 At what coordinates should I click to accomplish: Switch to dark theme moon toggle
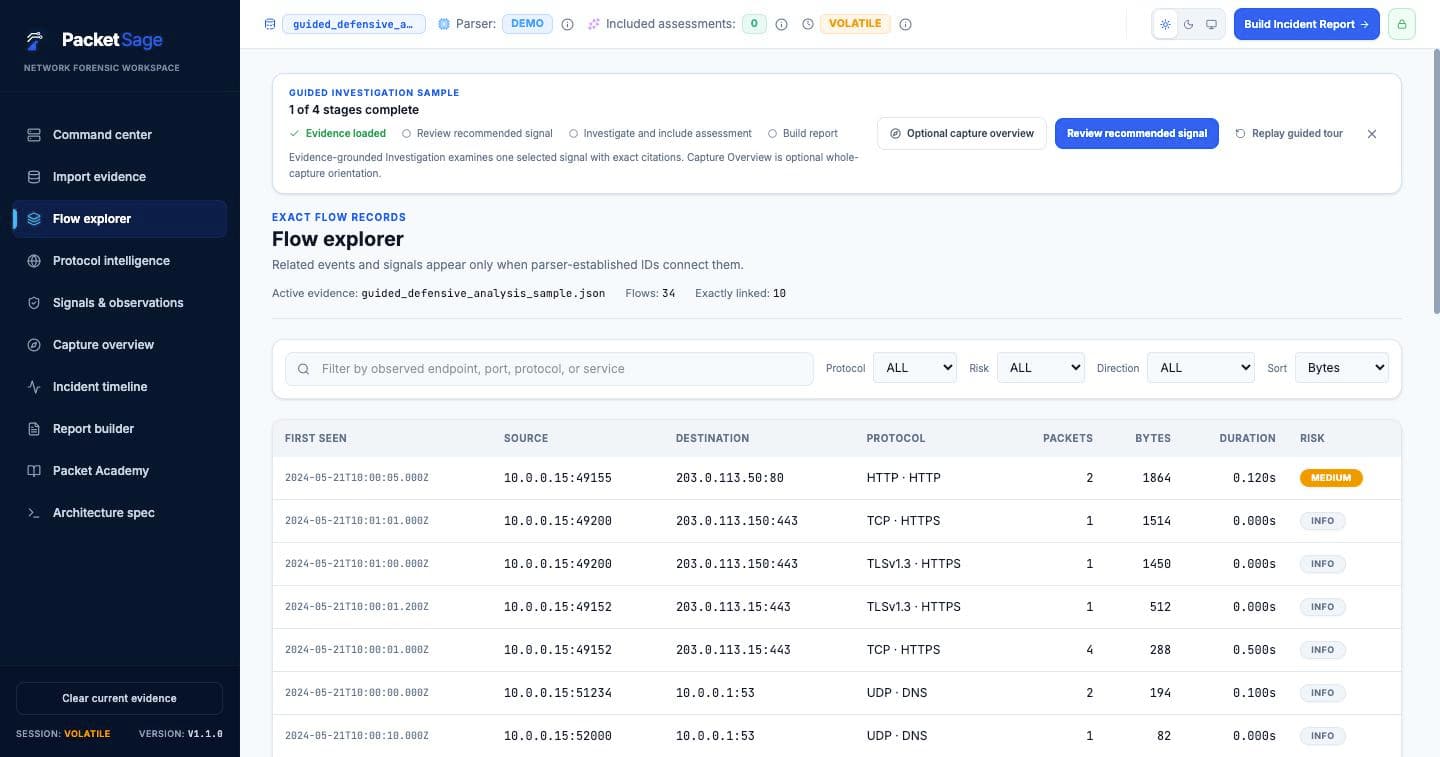tap(1188, 24)
